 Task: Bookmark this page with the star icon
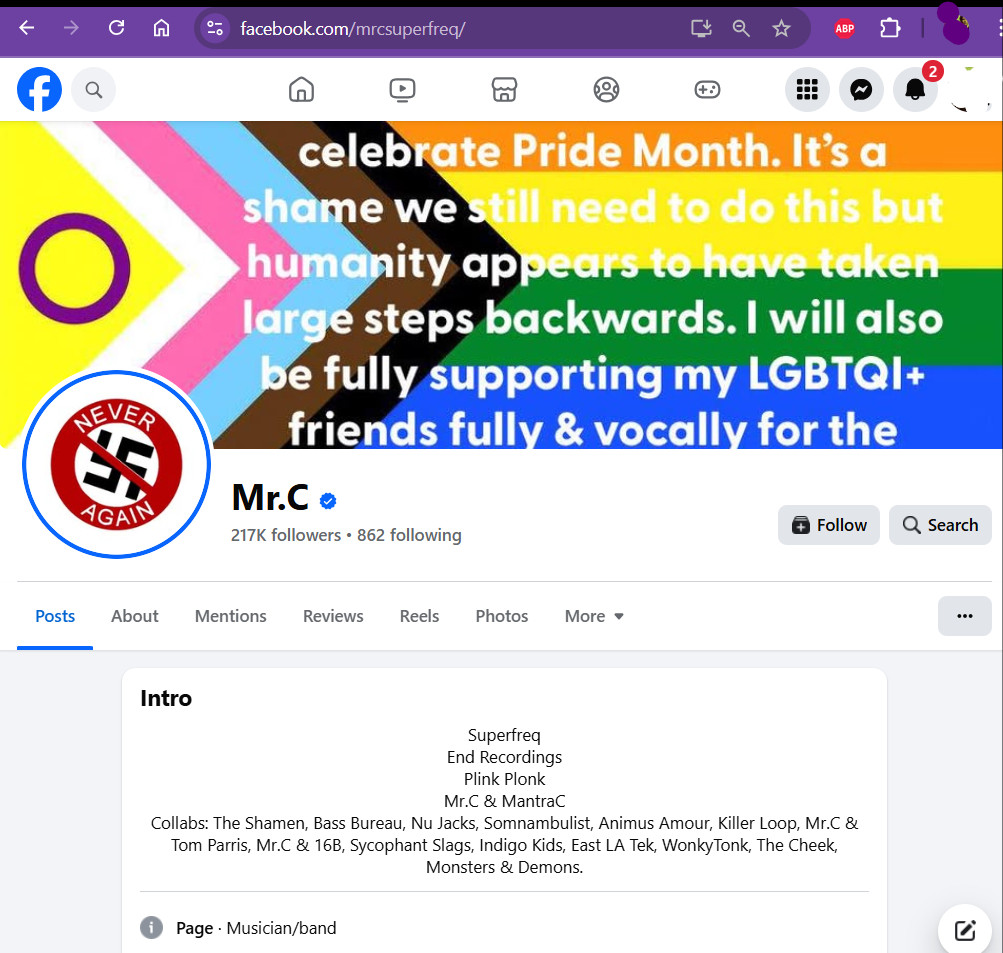coord(781,28)
